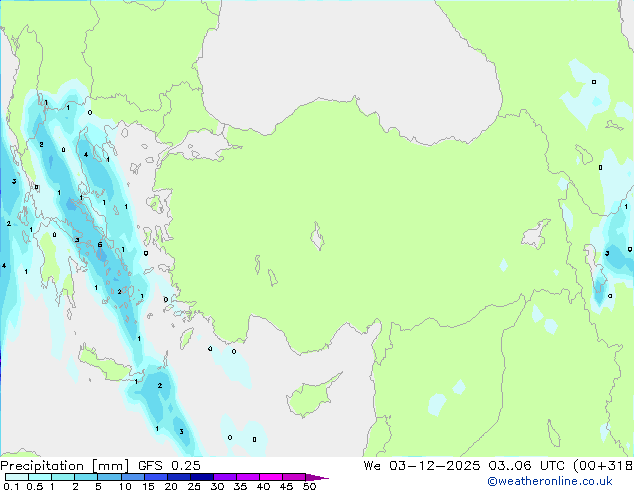The image size is (634, 490).
Task: Click the legend label "30"
Action: pos(217,486)
